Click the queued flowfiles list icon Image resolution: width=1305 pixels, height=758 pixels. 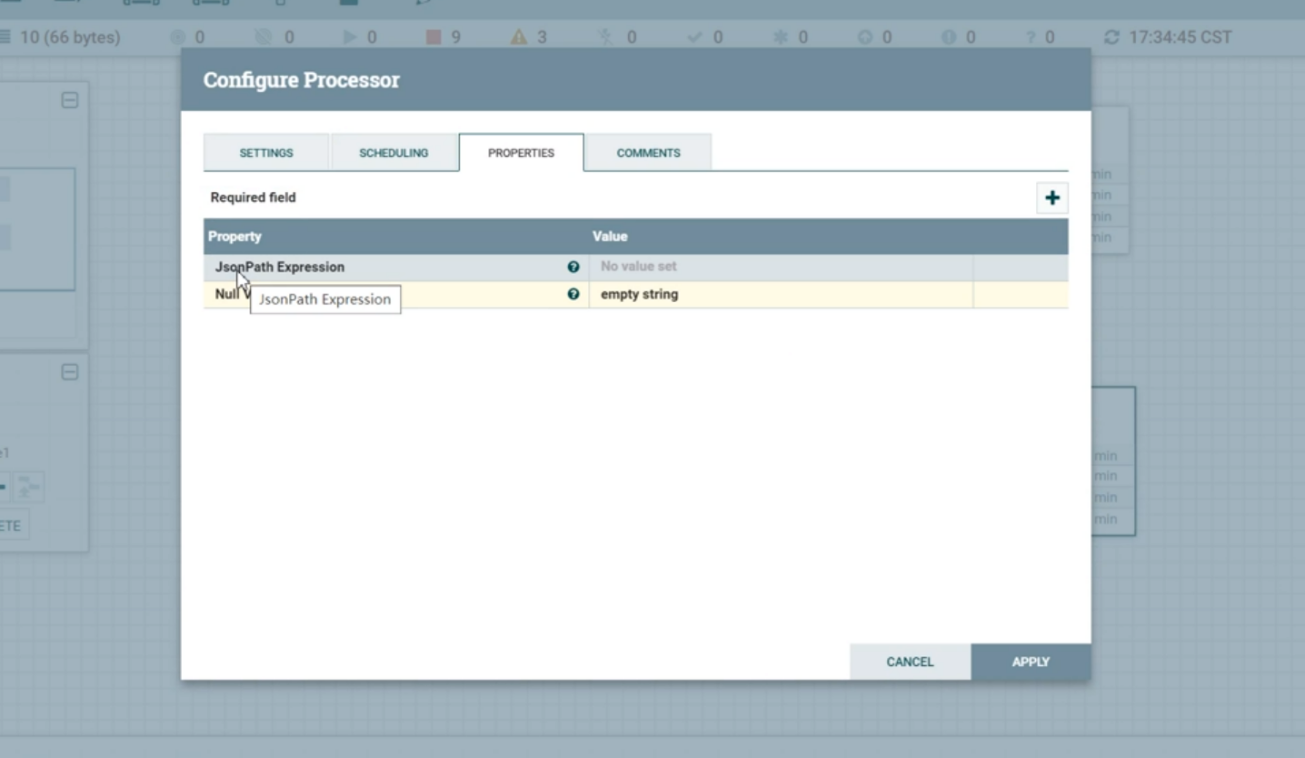[6, 37]
